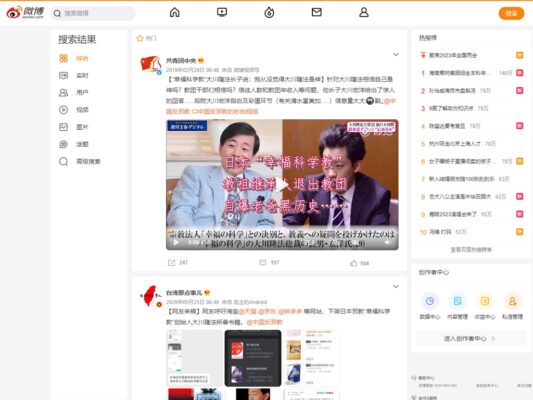Open hot search item ranked 10
533x400 pixels.
click(x=440, y=232)
